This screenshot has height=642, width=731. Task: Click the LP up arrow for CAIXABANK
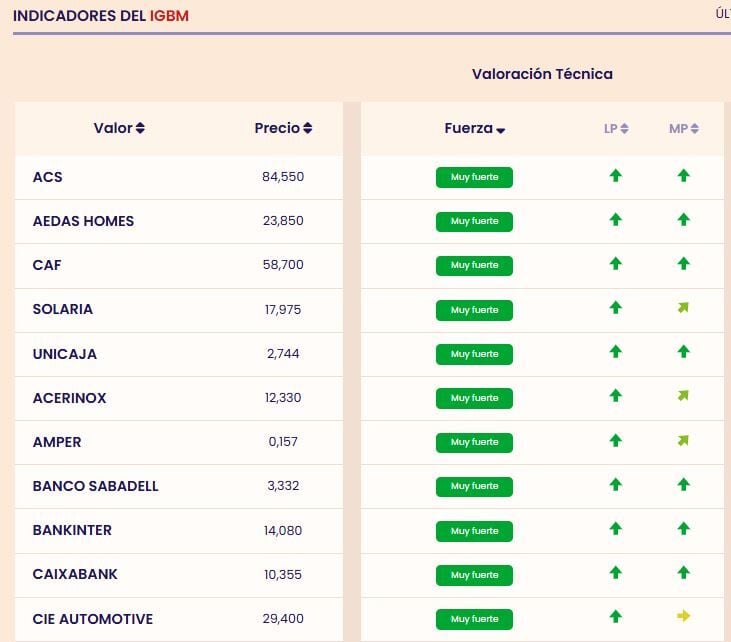point(616,573)
